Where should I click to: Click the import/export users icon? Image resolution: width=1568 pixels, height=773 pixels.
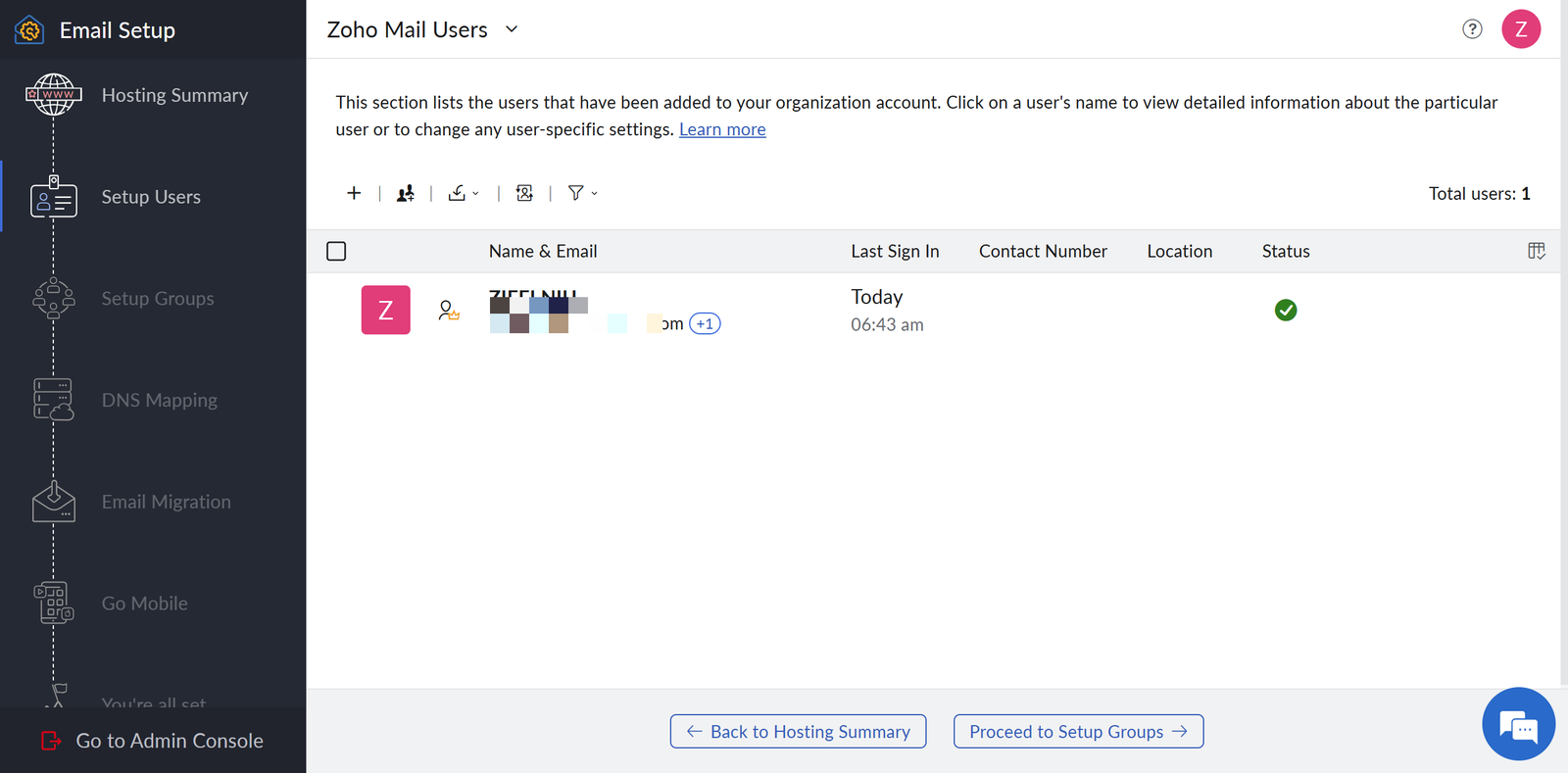[x=458, y=193]
